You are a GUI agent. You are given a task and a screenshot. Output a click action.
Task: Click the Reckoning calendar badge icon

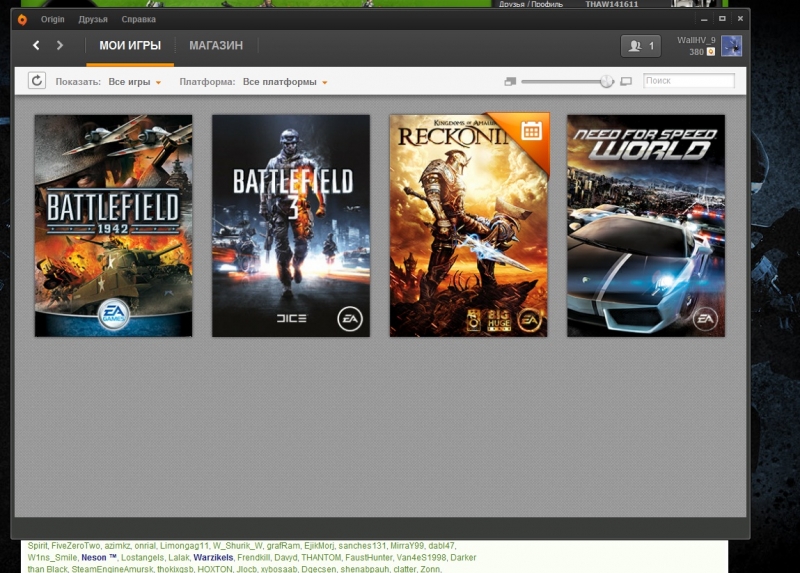pos(531,131)
